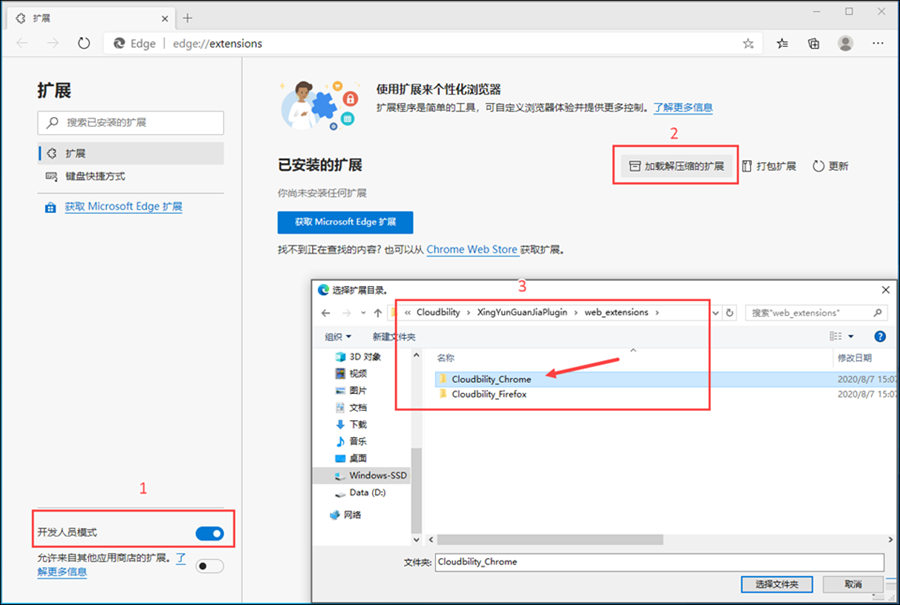Go back in the folder dialog
The width and height of the screenshot is (900, 605).
326,313
